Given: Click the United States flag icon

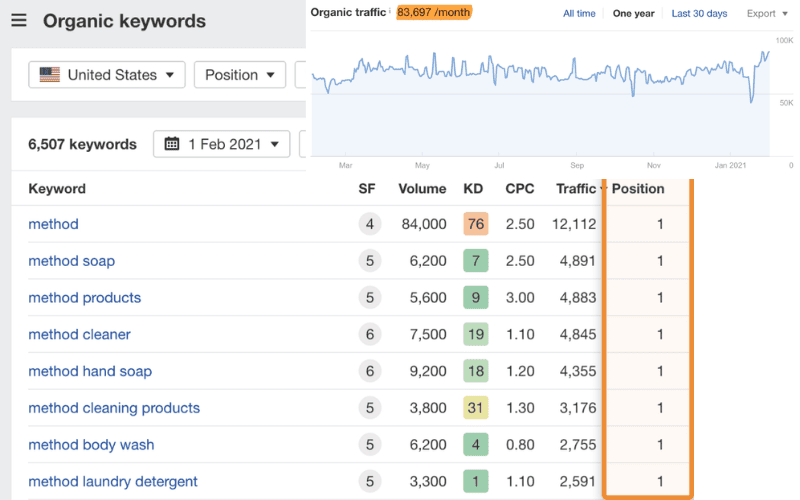Looking at the screenshot, I should pos(49,74).
